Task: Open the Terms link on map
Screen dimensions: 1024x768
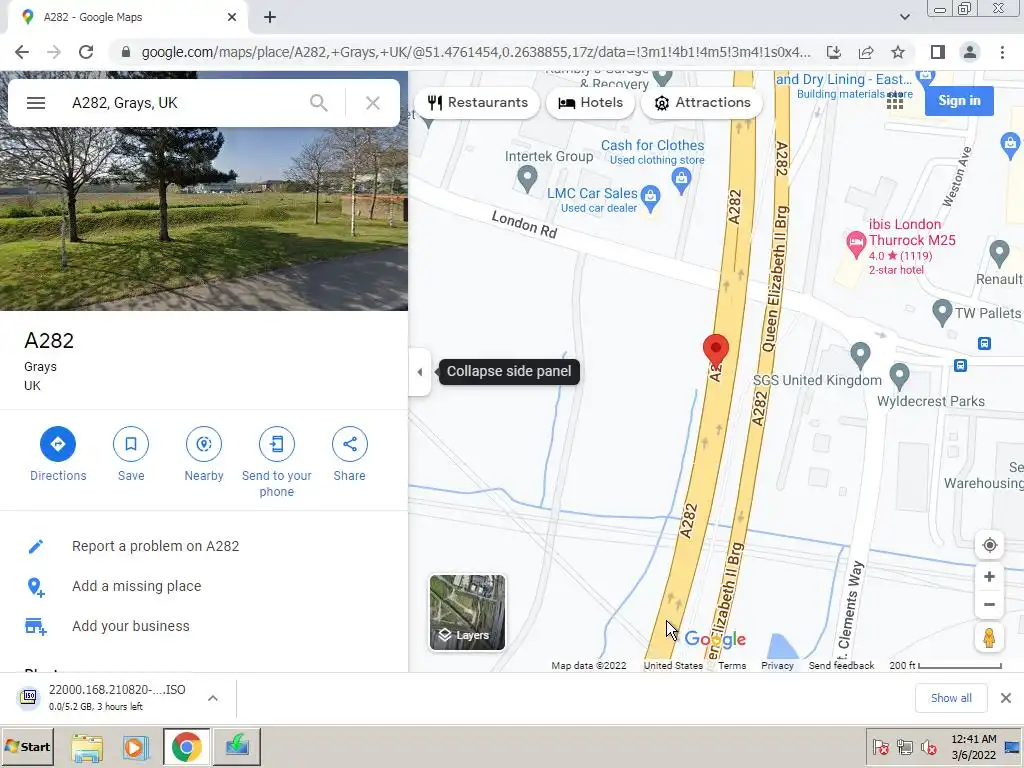Action: point(732,665)
